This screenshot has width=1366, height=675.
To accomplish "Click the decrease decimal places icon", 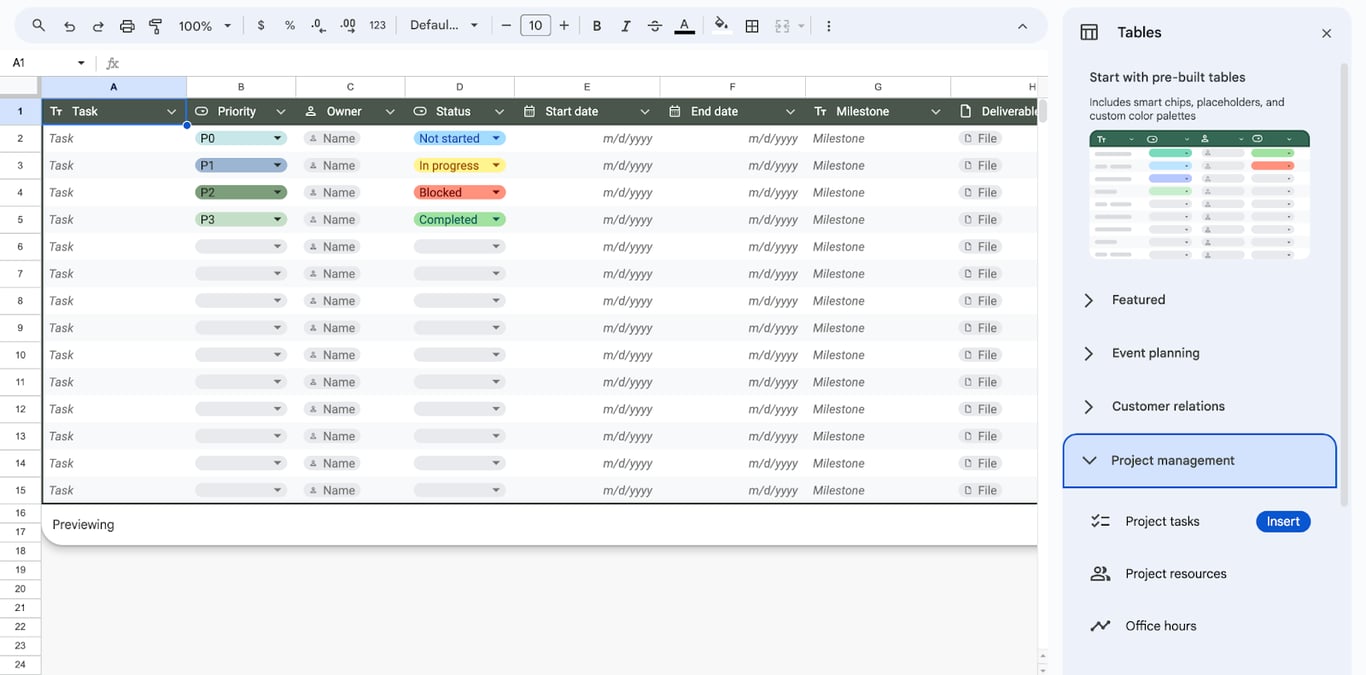I will coord(319,26).
